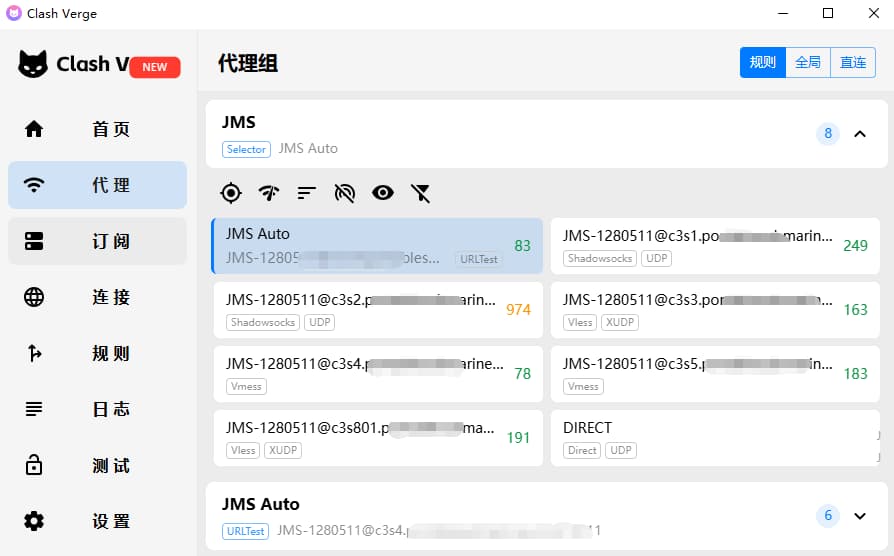
Task: Run the delay test wifi icon
Action: [x=269, y=193]
